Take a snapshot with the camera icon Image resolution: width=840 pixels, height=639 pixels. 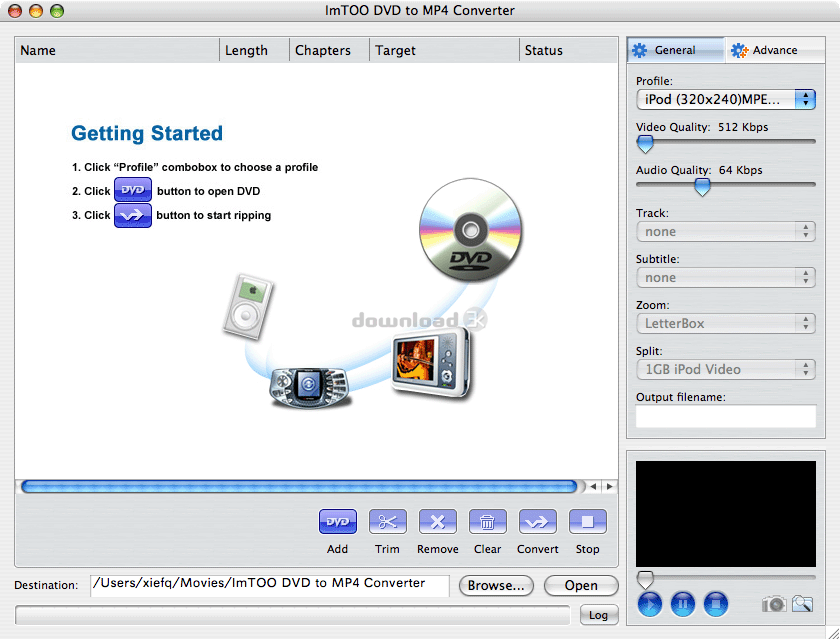(x=773, y=604)
